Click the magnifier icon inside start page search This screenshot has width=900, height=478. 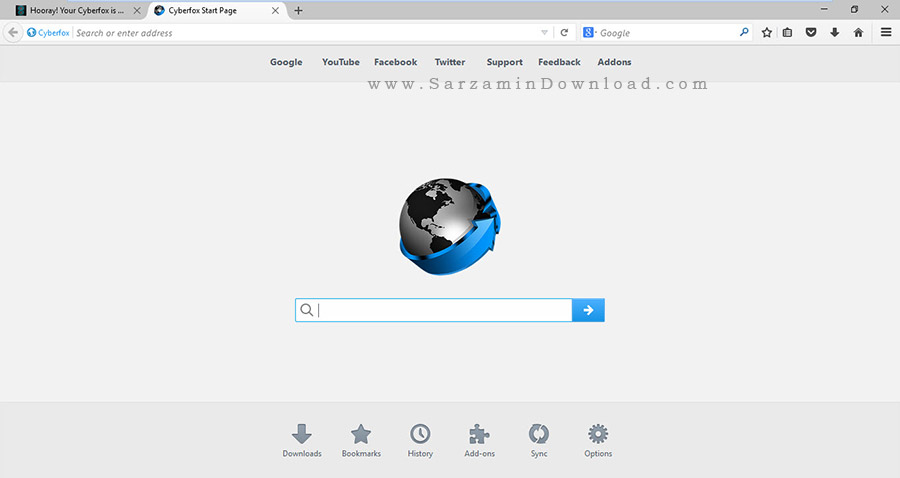click(307, 310)
